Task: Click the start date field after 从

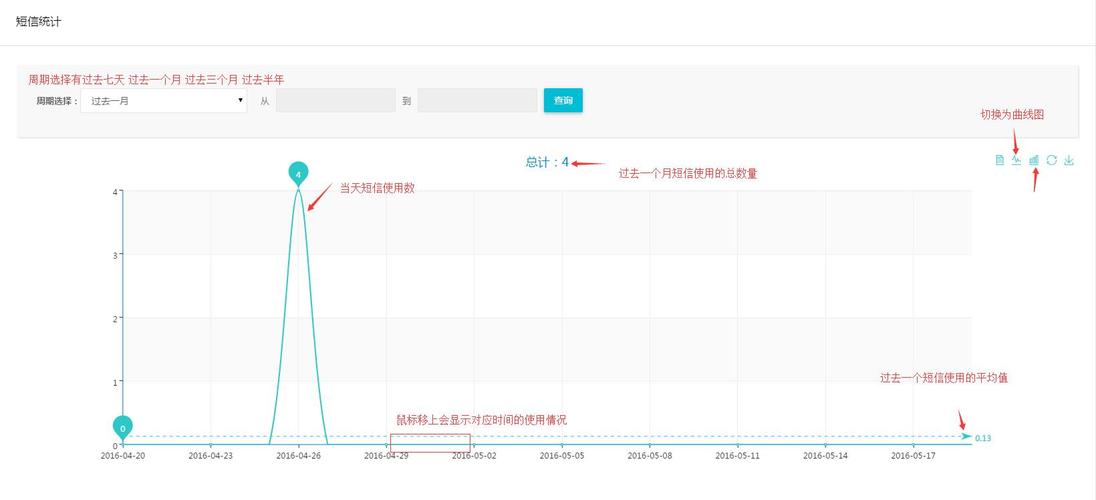Action: [336, 101]
